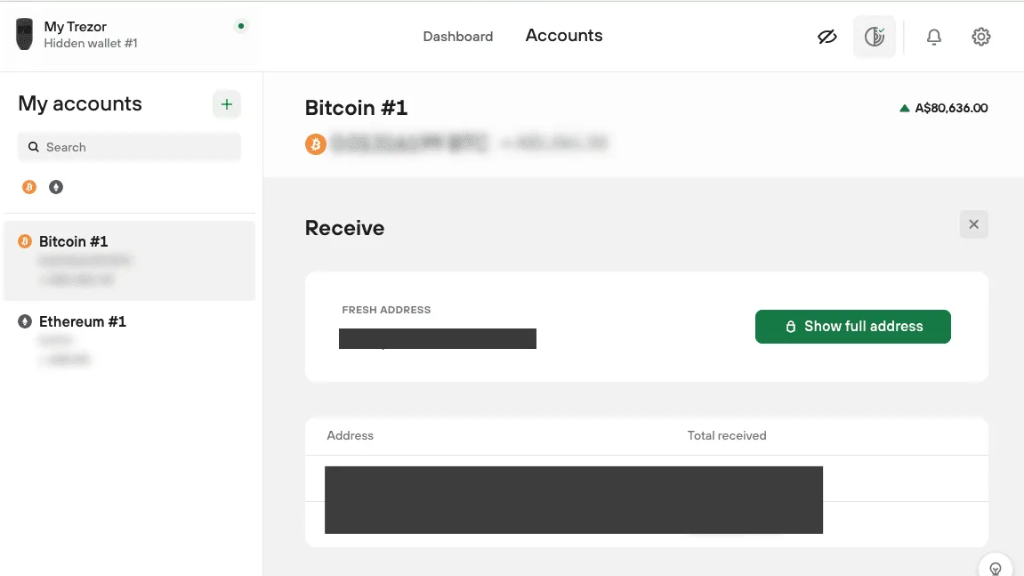The width and height of the screenshot is (1024, 576).
Task: Select the Bitcoin #1 account
Action: point(129,261)
